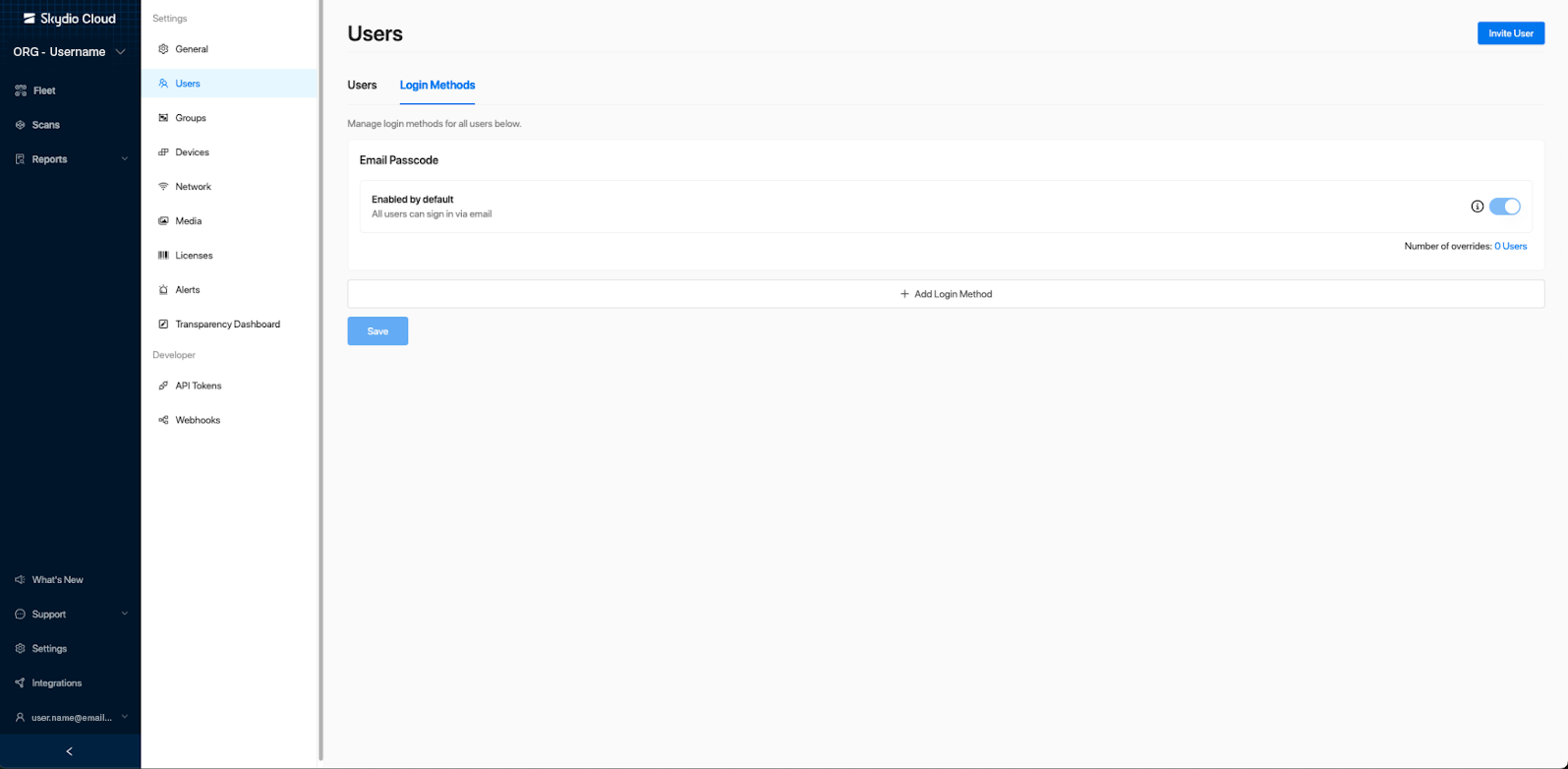Disable the Email Passcode enabled-by-default toggle
This screenshot has height=769, width=1568.
tap(1504, 207)
